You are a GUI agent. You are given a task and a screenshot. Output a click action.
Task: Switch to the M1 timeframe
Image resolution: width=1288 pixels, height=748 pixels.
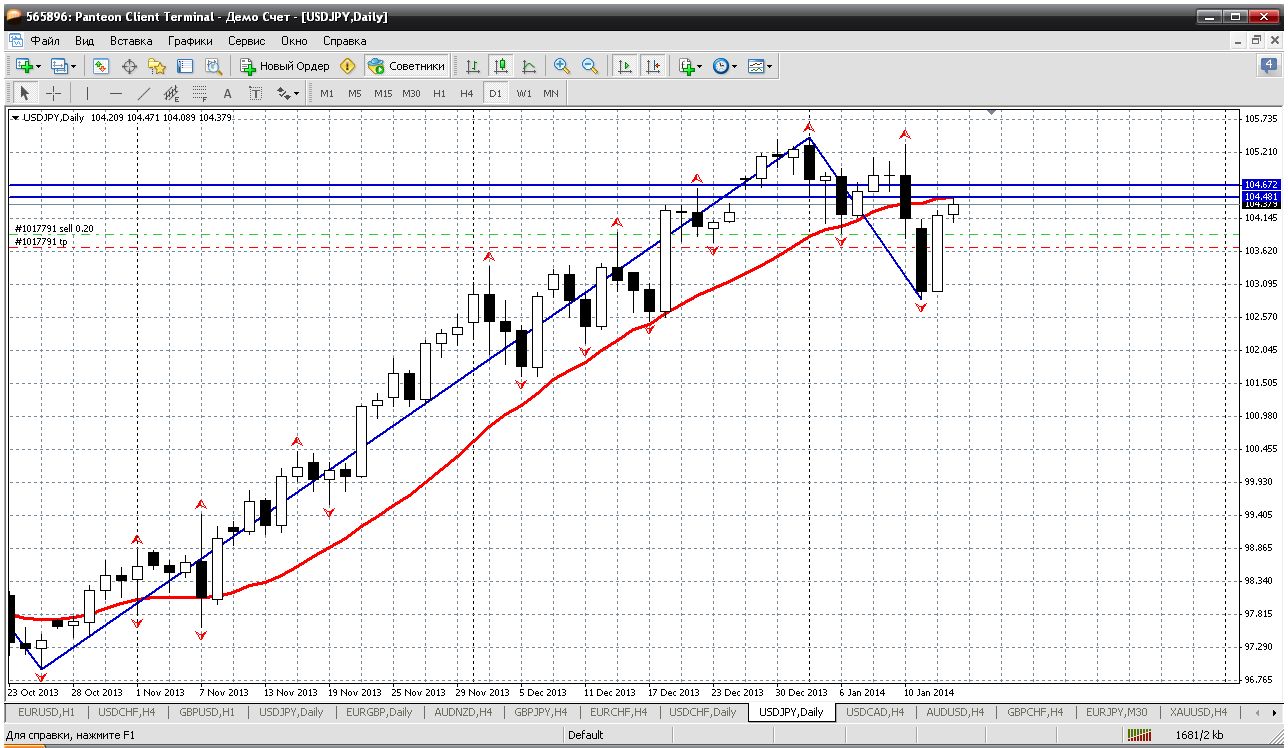[327, 93]
